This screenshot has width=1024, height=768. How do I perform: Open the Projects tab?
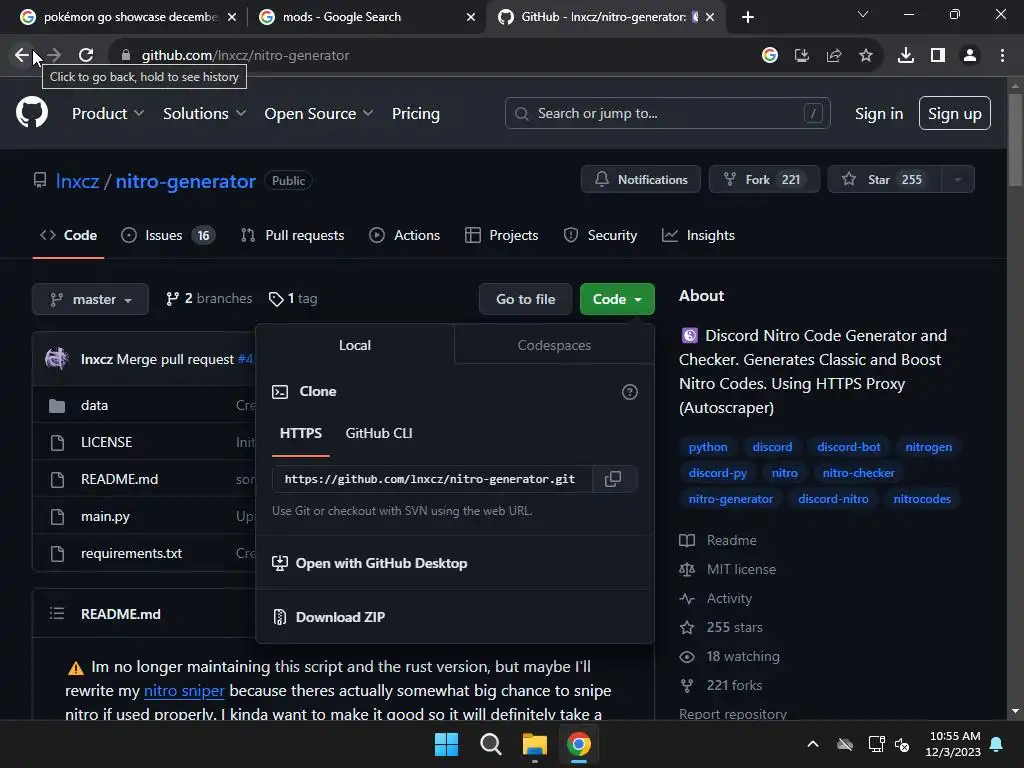[502, 235]
